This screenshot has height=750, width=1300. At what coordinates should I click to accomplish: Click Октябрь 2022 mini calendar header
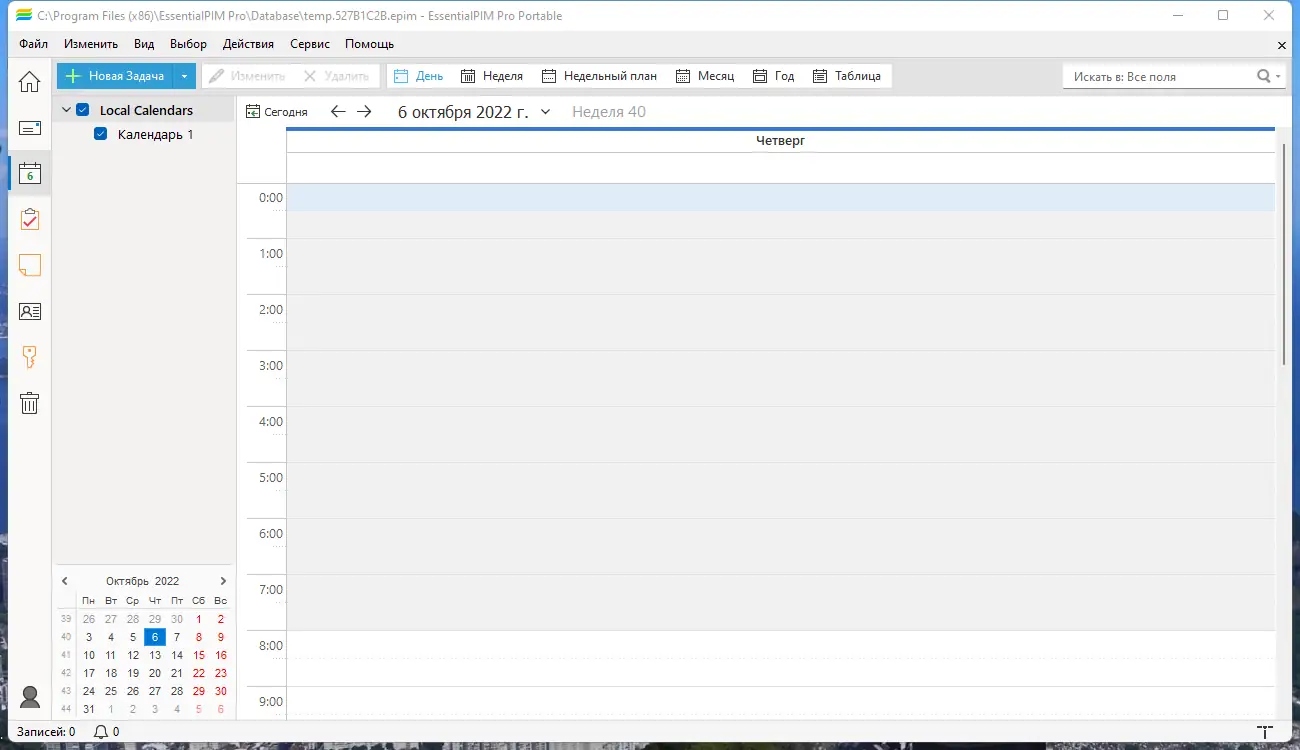[x=143, y=581]
